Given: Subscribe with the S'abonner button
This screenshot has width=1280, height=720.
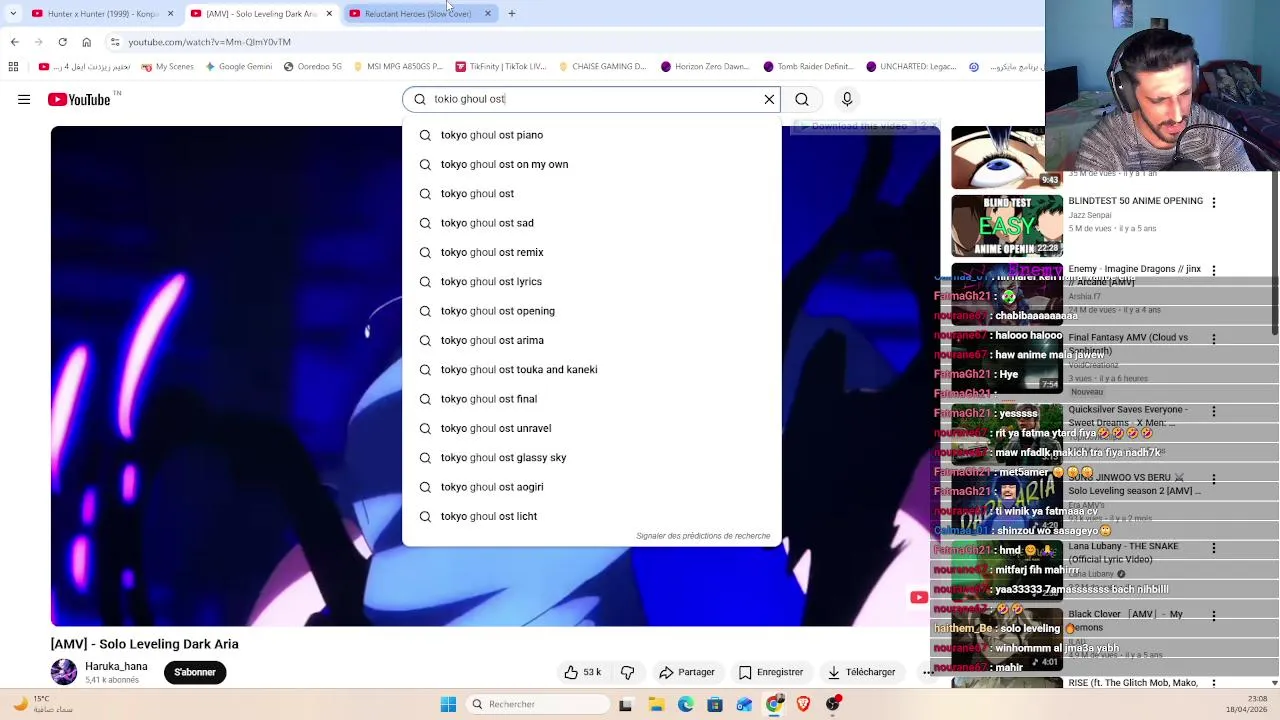Looking at the screenshot, I should pyautogui.click(x=195, y=672).
